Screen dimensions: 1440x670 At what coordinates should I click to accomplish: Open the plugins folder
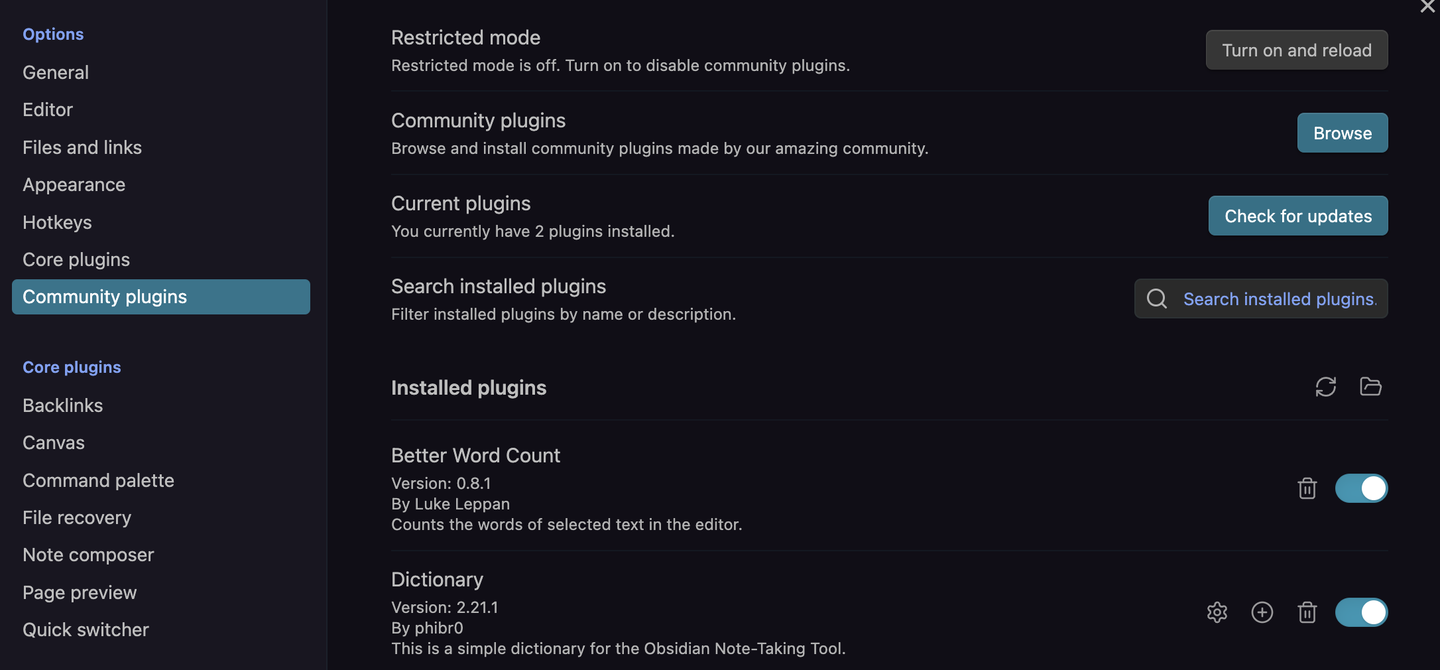click(1371, 387)
